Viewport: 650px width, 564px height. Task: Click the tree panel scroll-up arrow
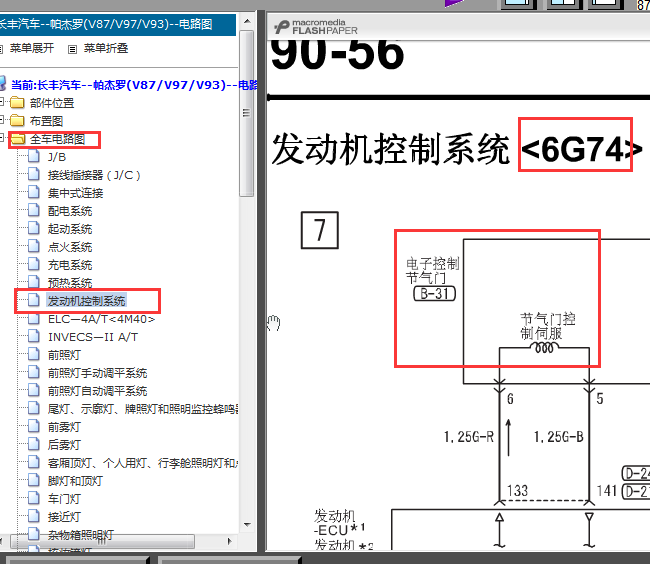pyautogui.click(x=247, y=21)
